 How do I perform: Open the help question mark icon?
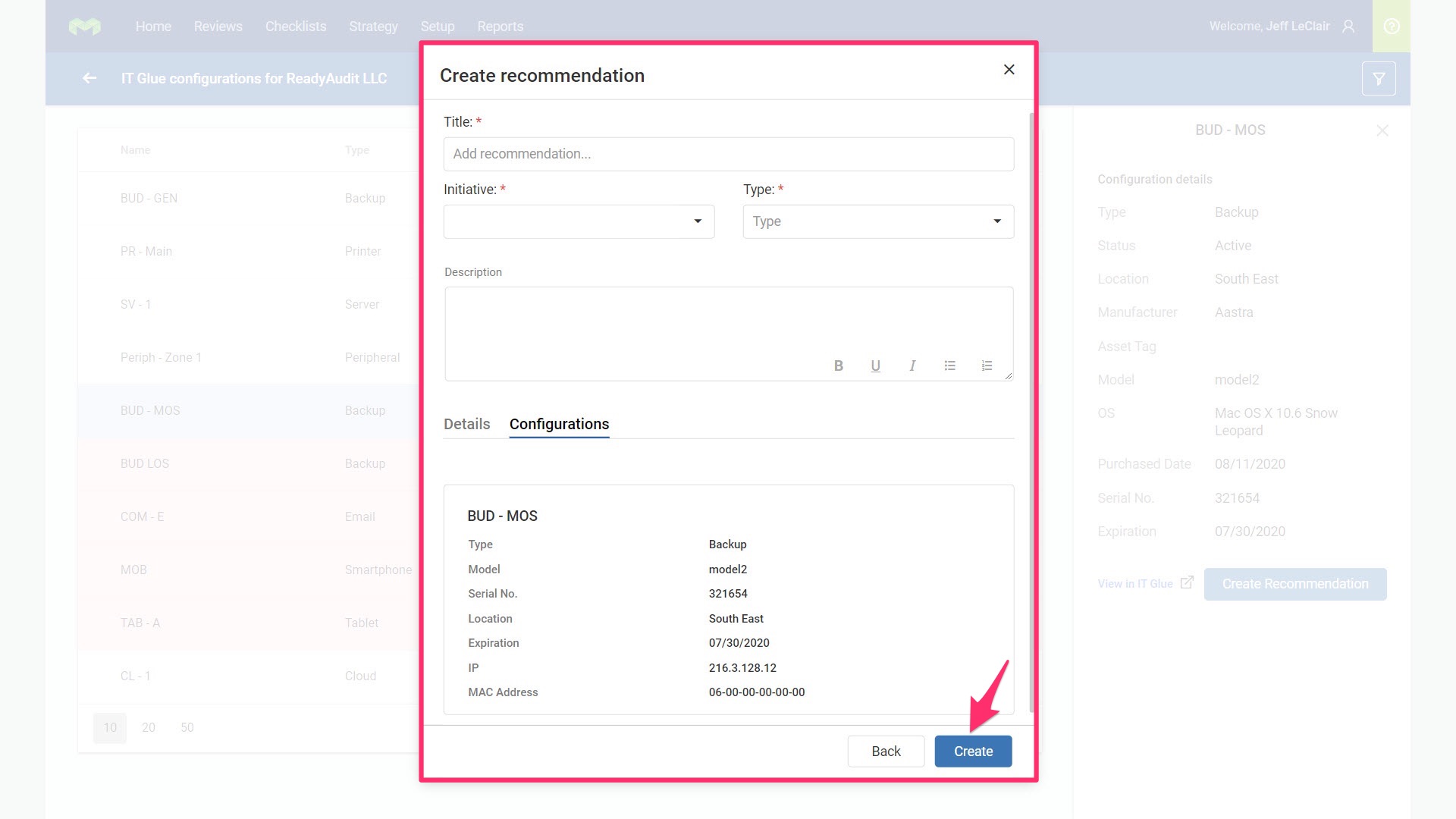1391,27
